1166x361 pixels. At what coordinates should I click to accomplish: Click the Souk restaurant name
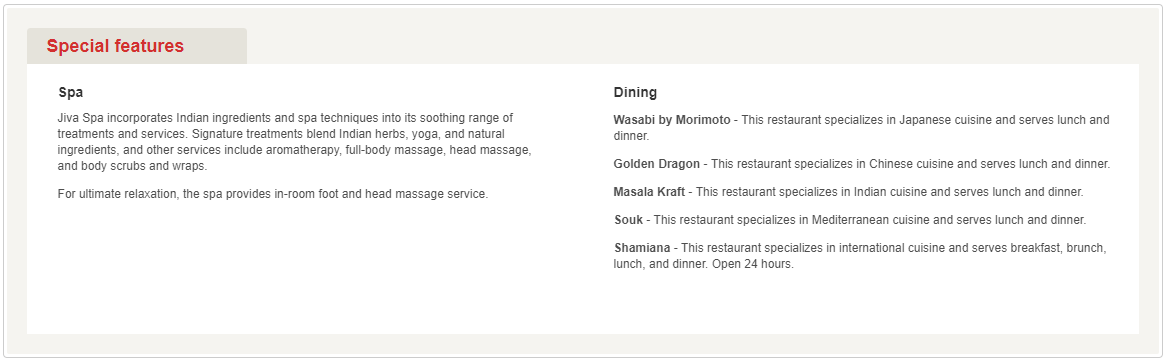click(x=628, y=220)
